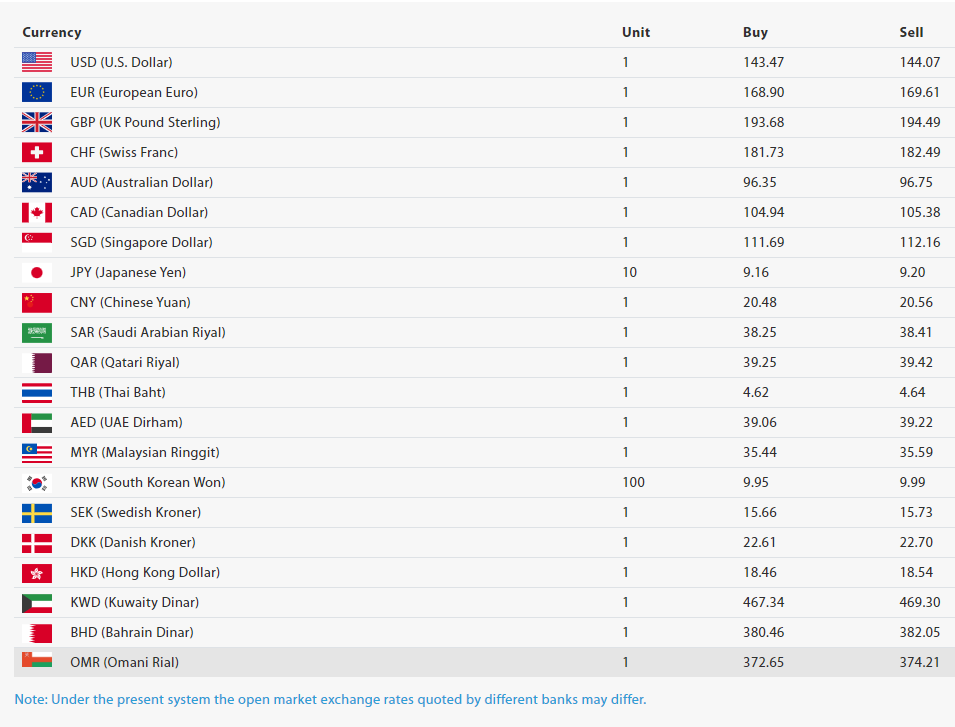Click the European Union flag icon
This screenshot has width=955, height=727.
36,92
